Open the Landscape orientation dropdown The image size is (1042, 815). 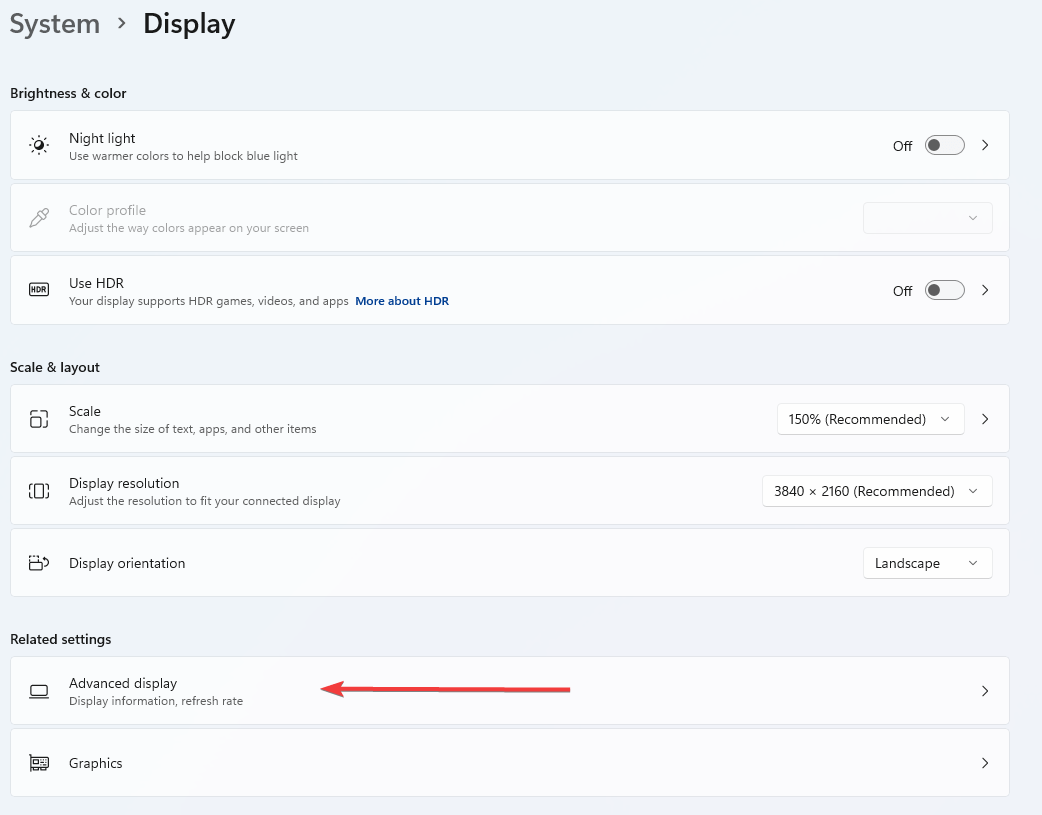(927, 562)
